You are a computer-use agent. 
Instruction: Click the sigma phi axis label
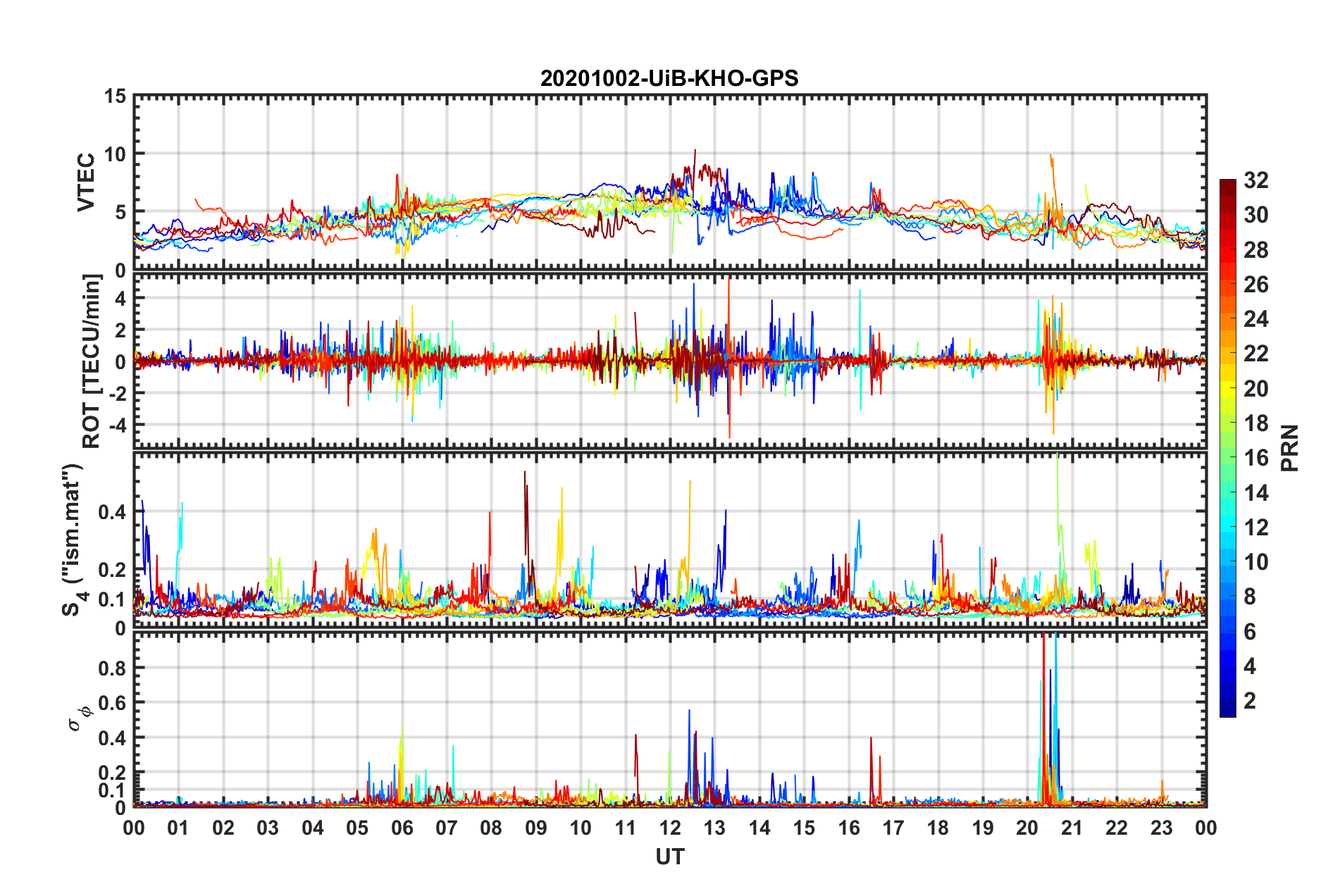click(x=80, y=717)
